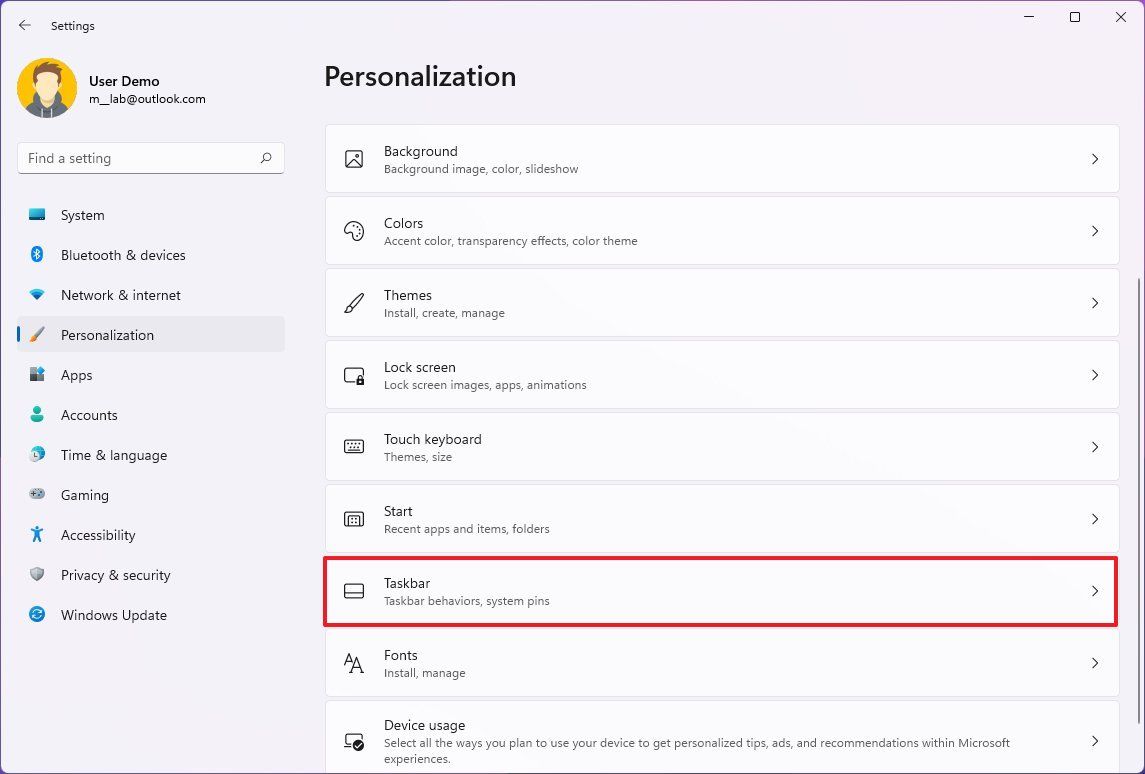Click the Find a setting search box
The width and height of the screenshot is (1145, 774).
click(x=140, y=158)
